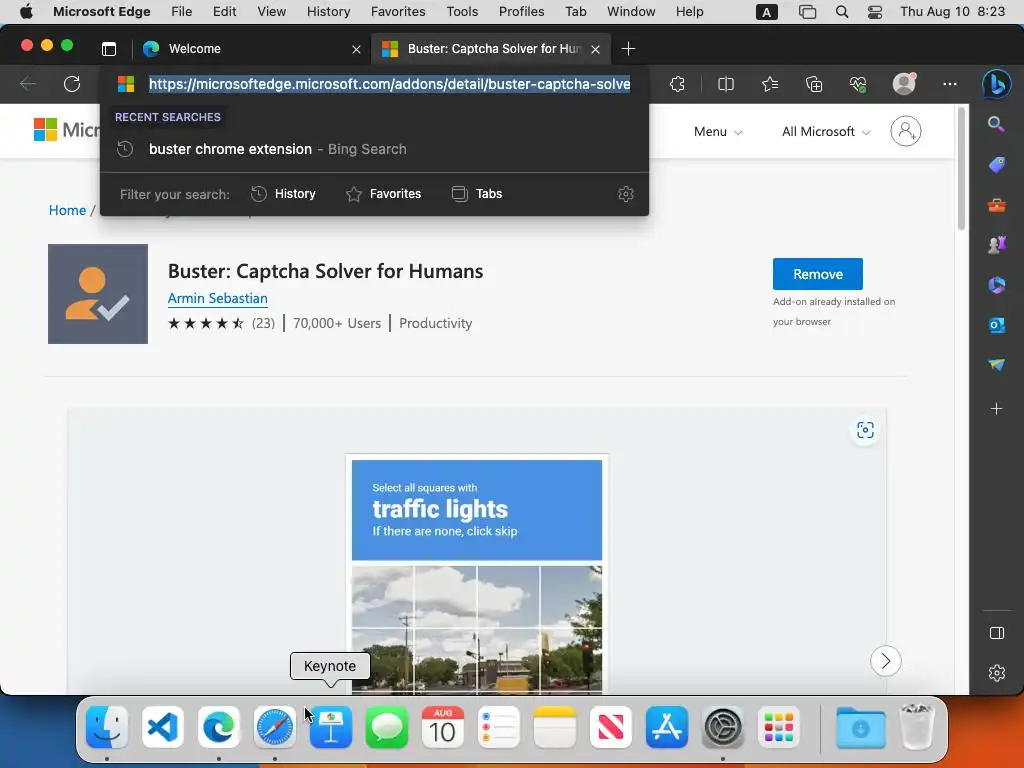
Task: Click the visual search icon on screenshot
Action: [865, 430]
